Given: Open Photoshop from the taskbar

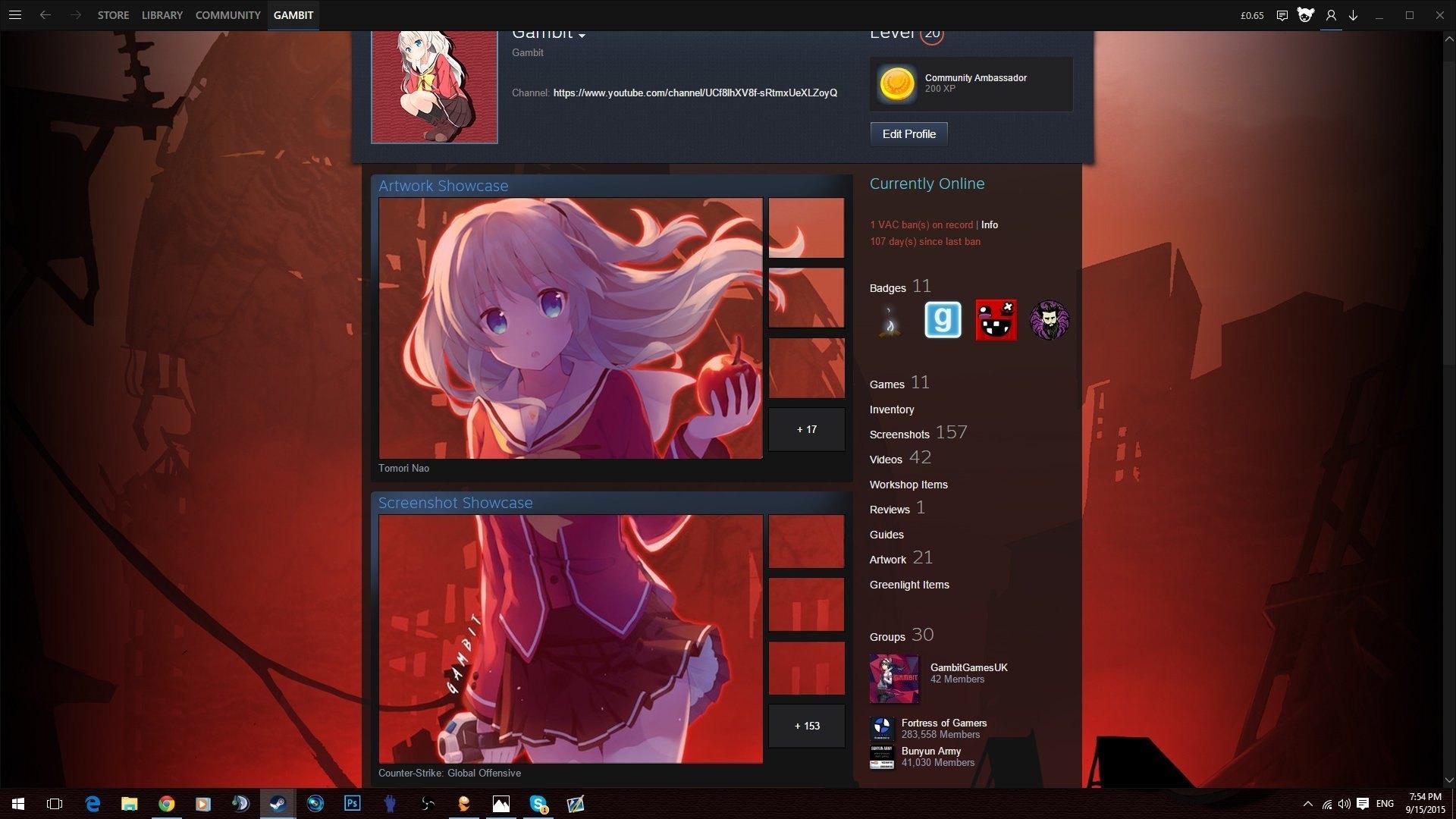Looking at the screenshot, I should (x=353, y=804).
